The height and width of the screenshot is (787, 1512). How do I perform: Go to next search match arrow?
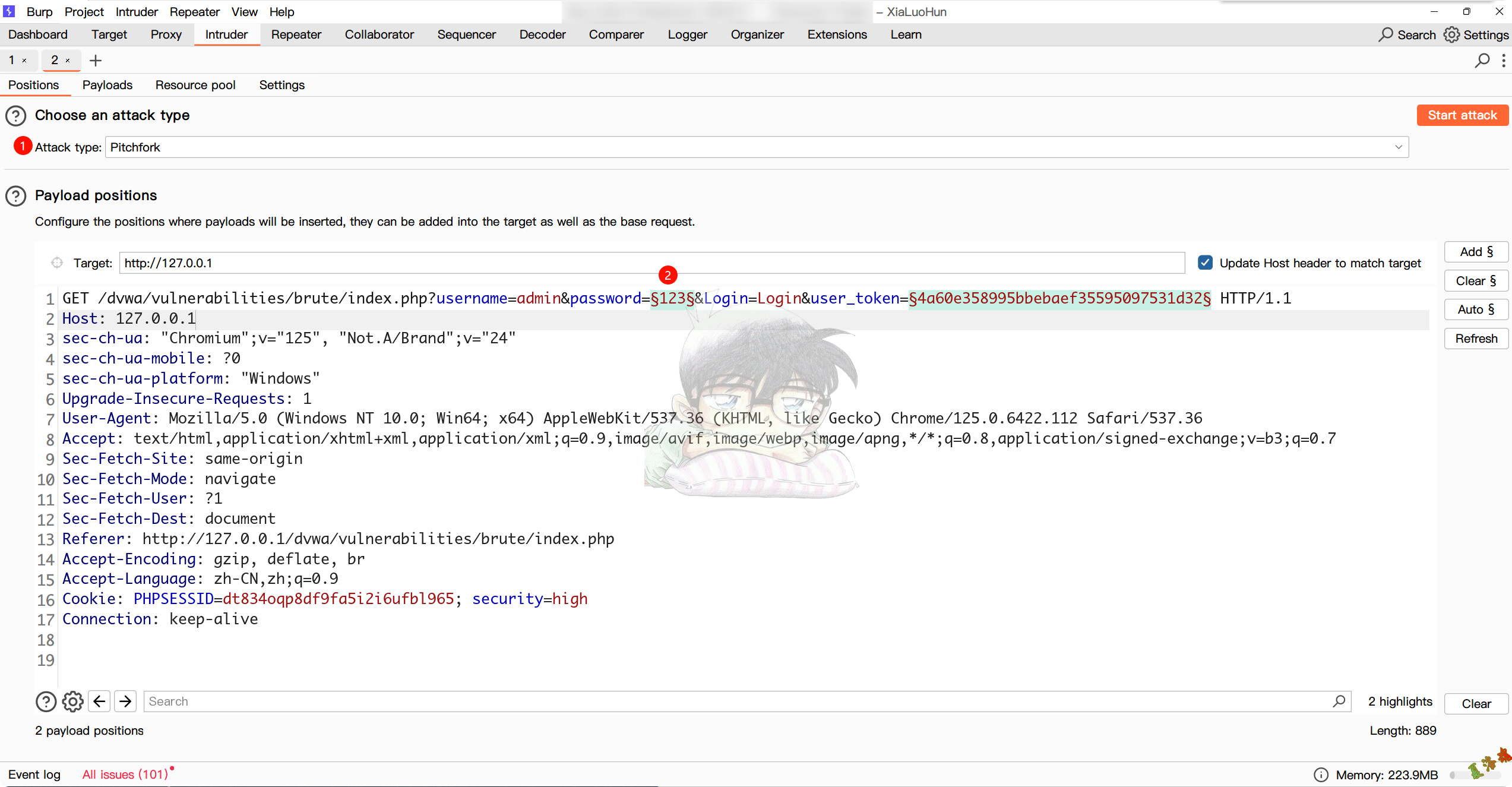tap(125, 701)
